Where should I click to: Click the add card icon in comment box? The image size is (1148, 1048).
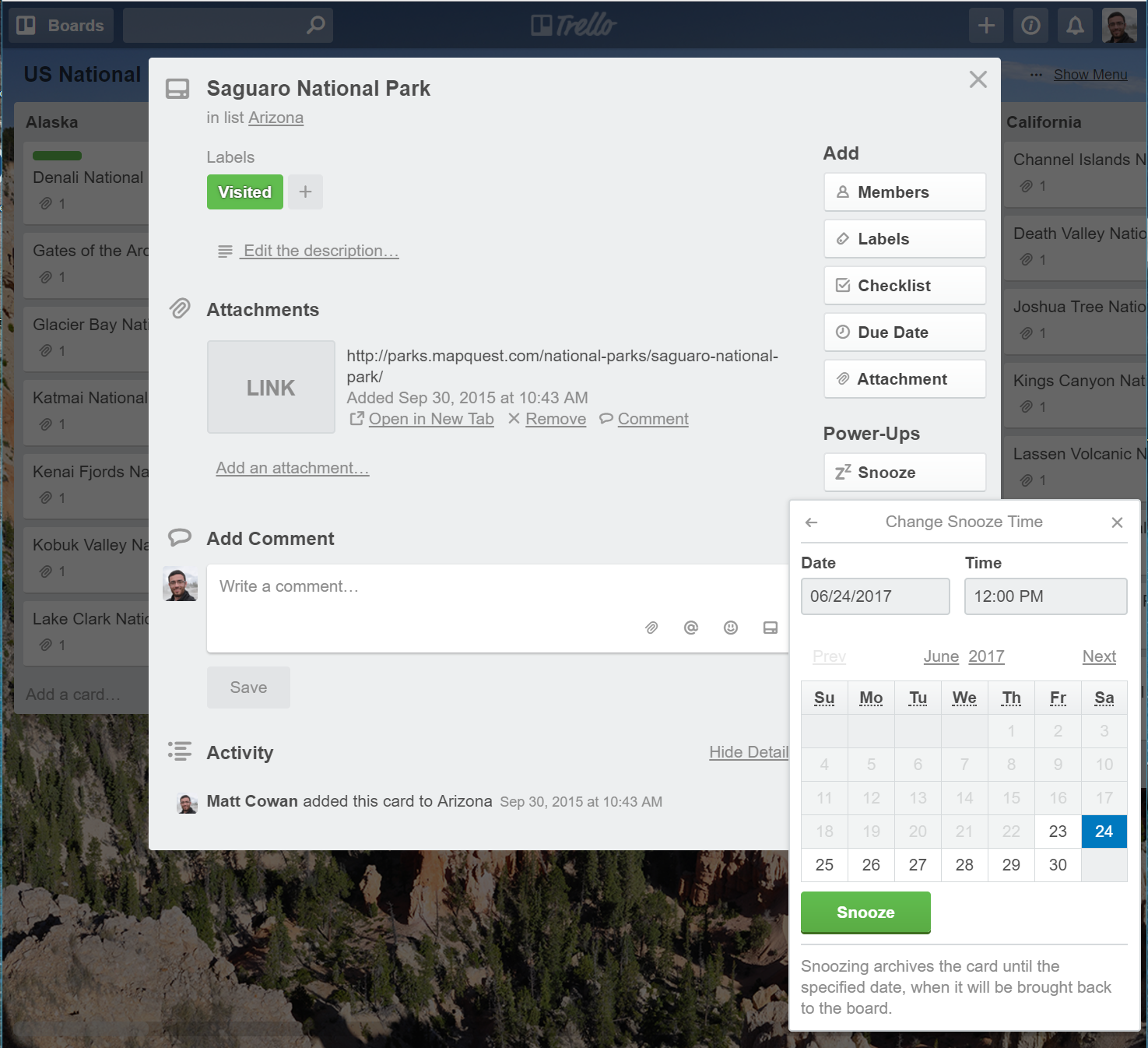tap(770, 628)
